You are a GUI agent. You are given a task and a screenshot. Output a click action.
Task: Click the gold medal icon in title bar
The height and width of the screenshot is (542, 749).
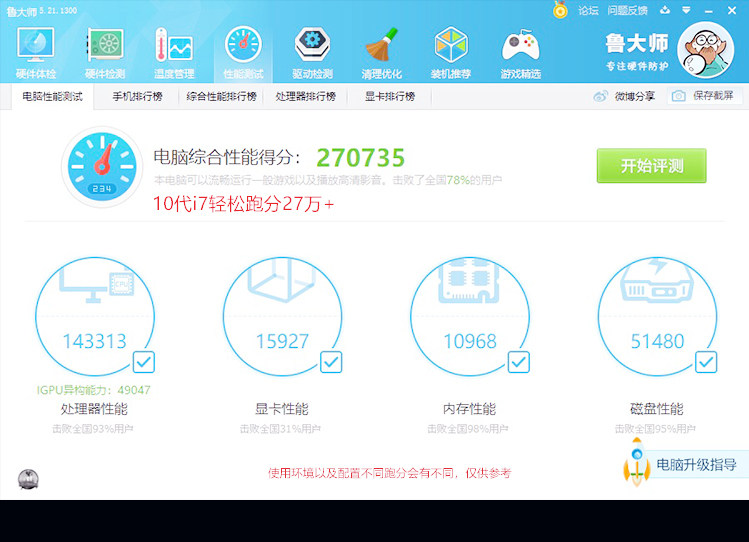click(x=560, y=10)
